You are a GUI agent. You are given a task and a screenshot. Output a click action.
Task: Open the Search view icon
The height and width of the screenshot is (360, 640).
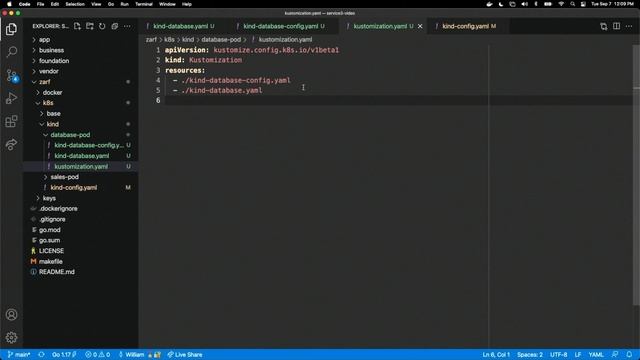(x=11, y=52)
